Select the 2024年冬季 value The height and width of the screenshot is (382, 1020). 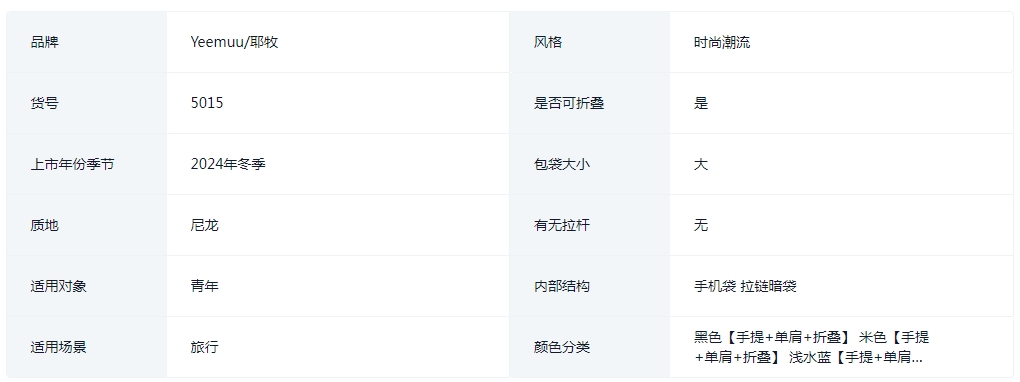(x=228, y=164)
